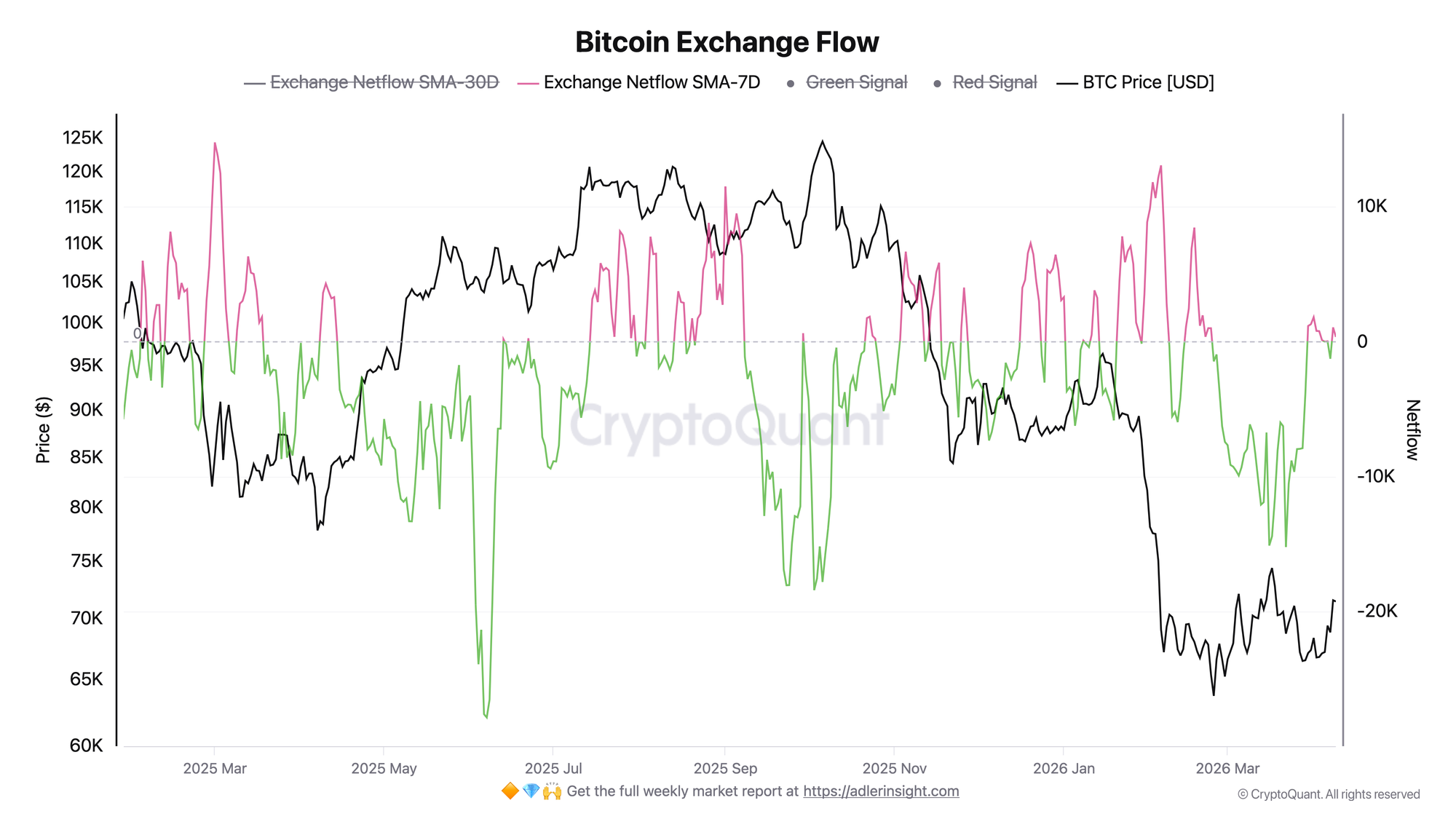Image resolution: width=1456 pixels, height=819 pixels.
Task: Click the CryptoQuant copyright notice text
Action: pyautogui.click(x=1329, y=794)
